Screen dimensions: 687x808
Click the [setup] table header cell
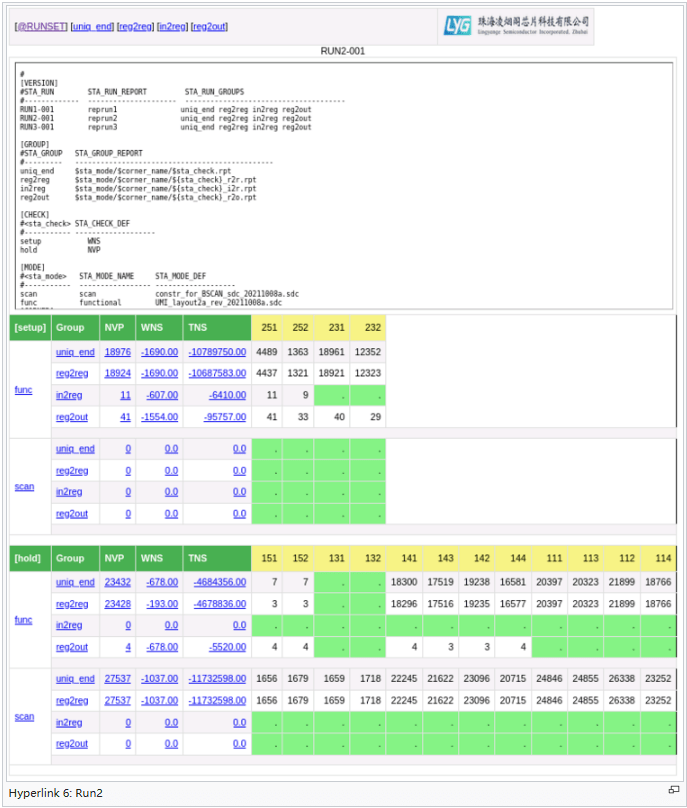click(30, 328)
